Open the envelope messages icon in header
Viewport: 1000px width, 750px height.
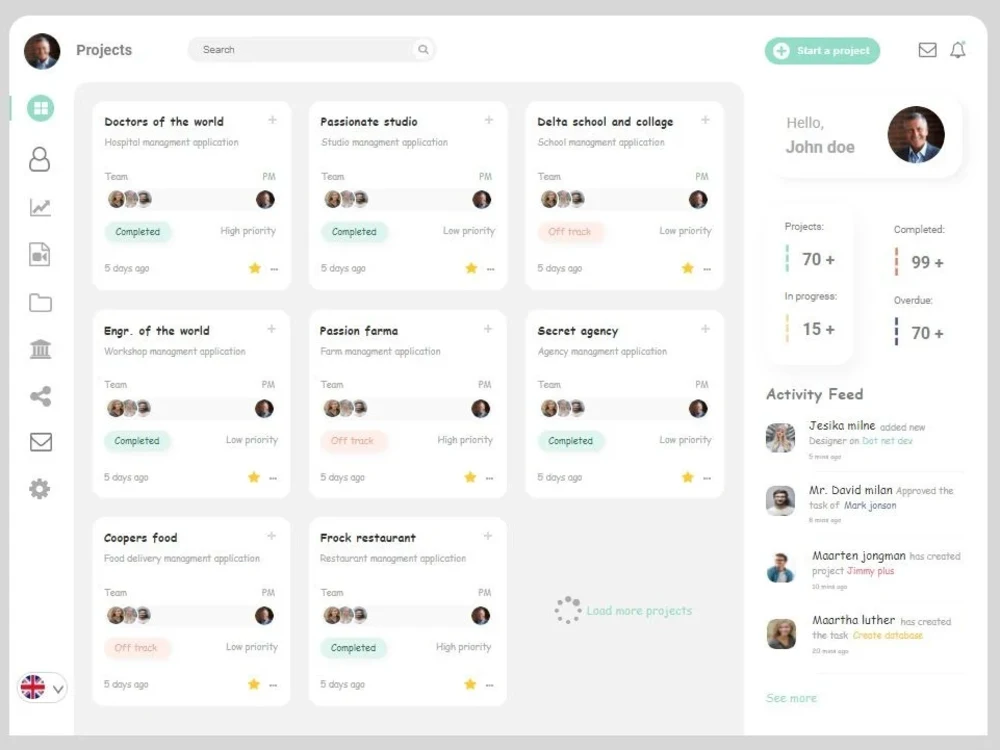tap(927, 50)
